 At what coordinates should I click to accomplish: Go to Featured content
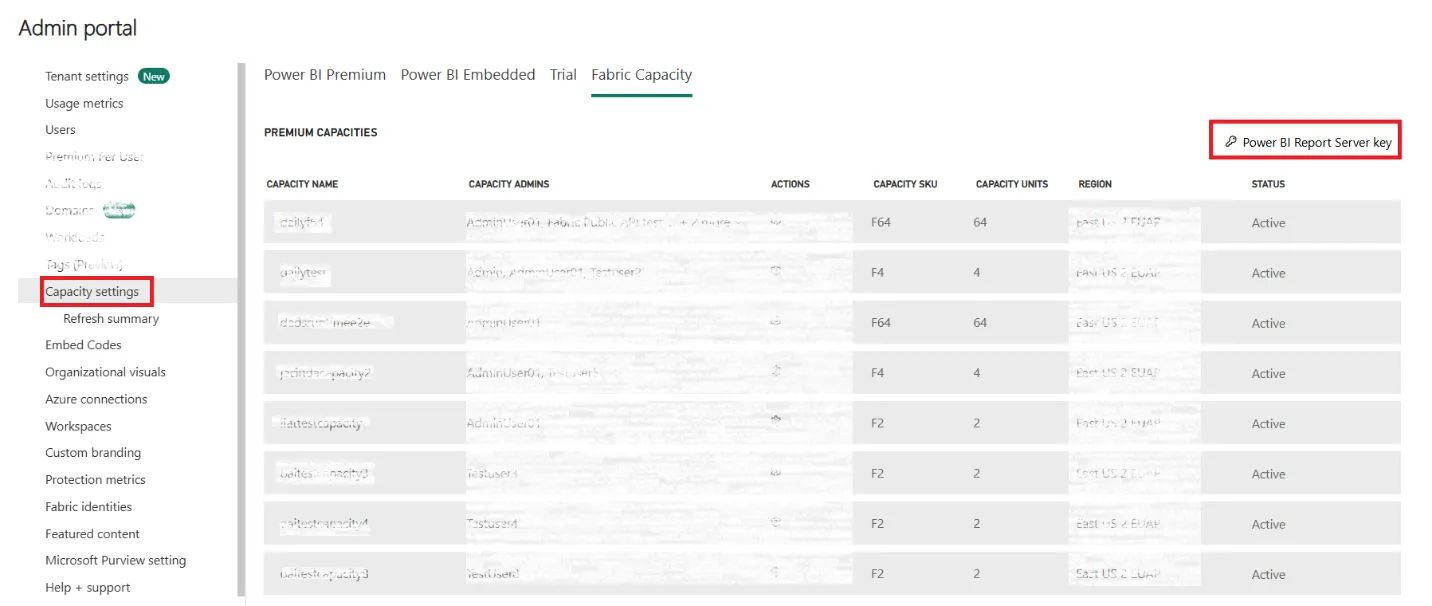point(92,534)
